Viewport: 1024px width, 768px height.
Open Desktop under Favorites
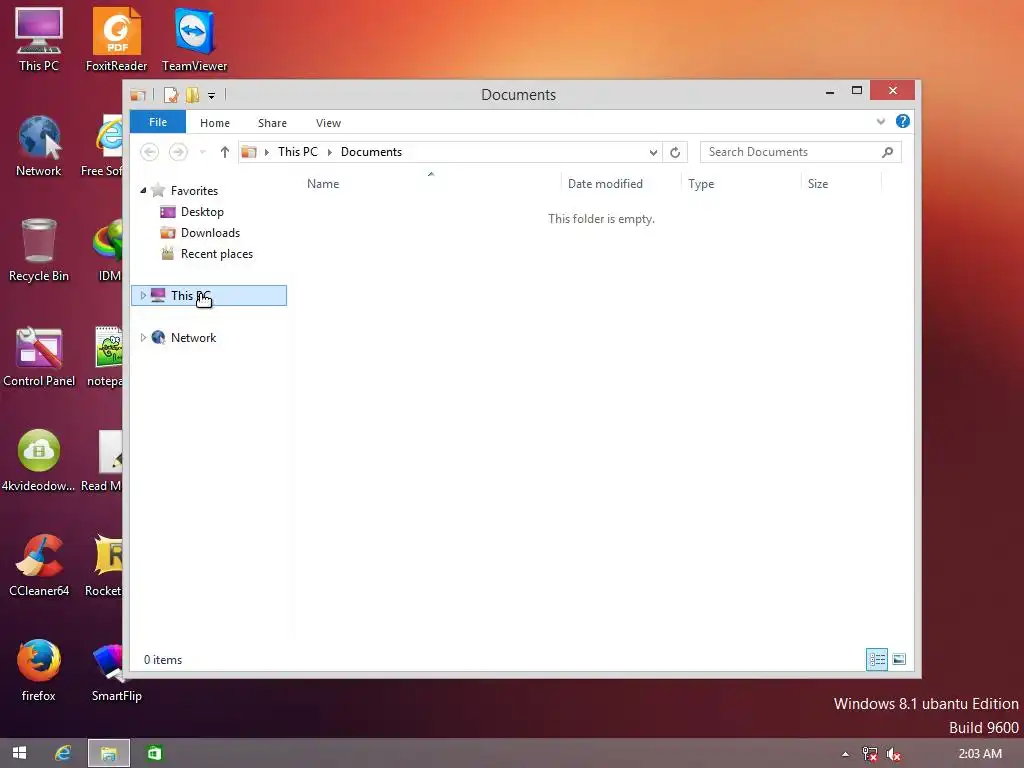click(202, 212)
